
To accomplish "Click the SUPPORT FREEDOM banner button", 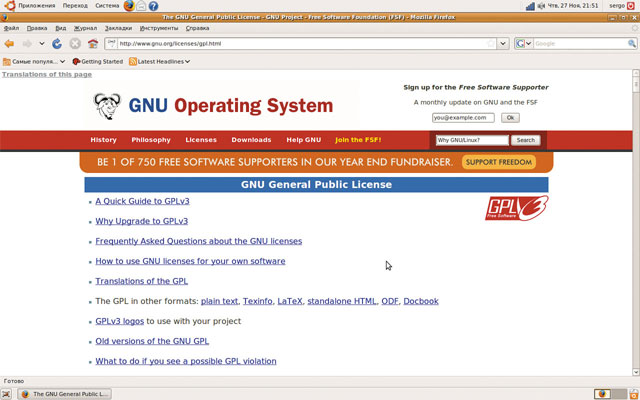I will (499, 162).
